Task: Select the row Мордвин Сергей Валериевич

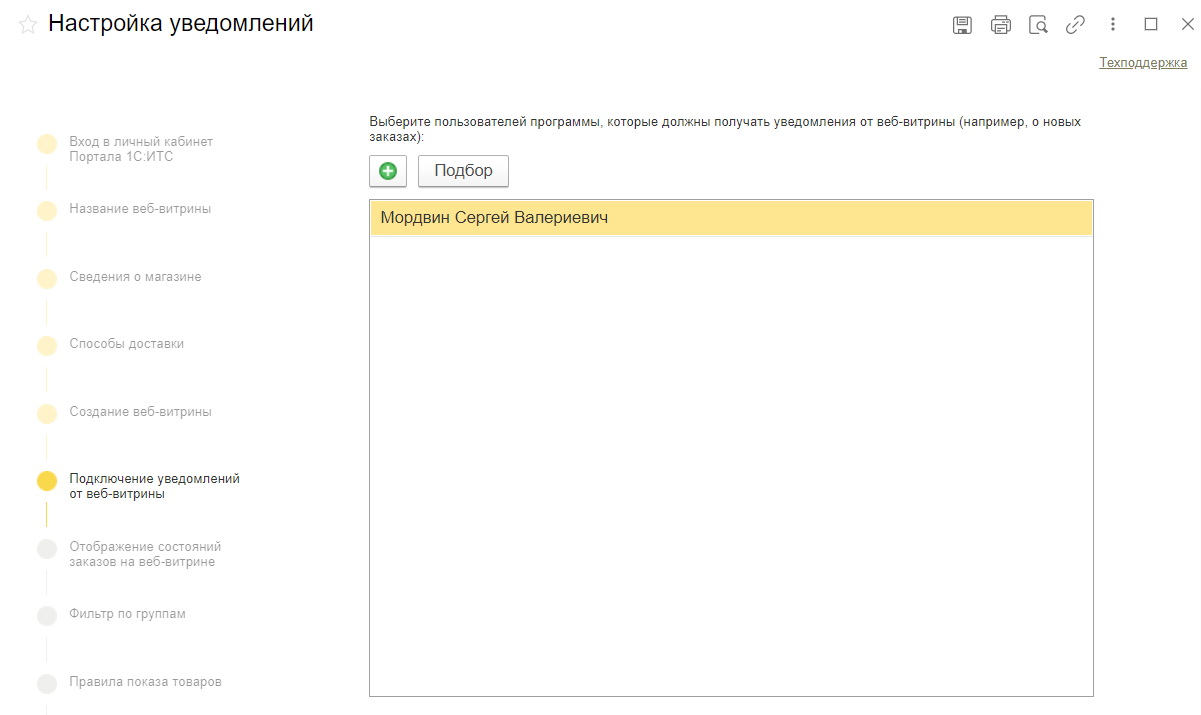Action: coord(731,218)
